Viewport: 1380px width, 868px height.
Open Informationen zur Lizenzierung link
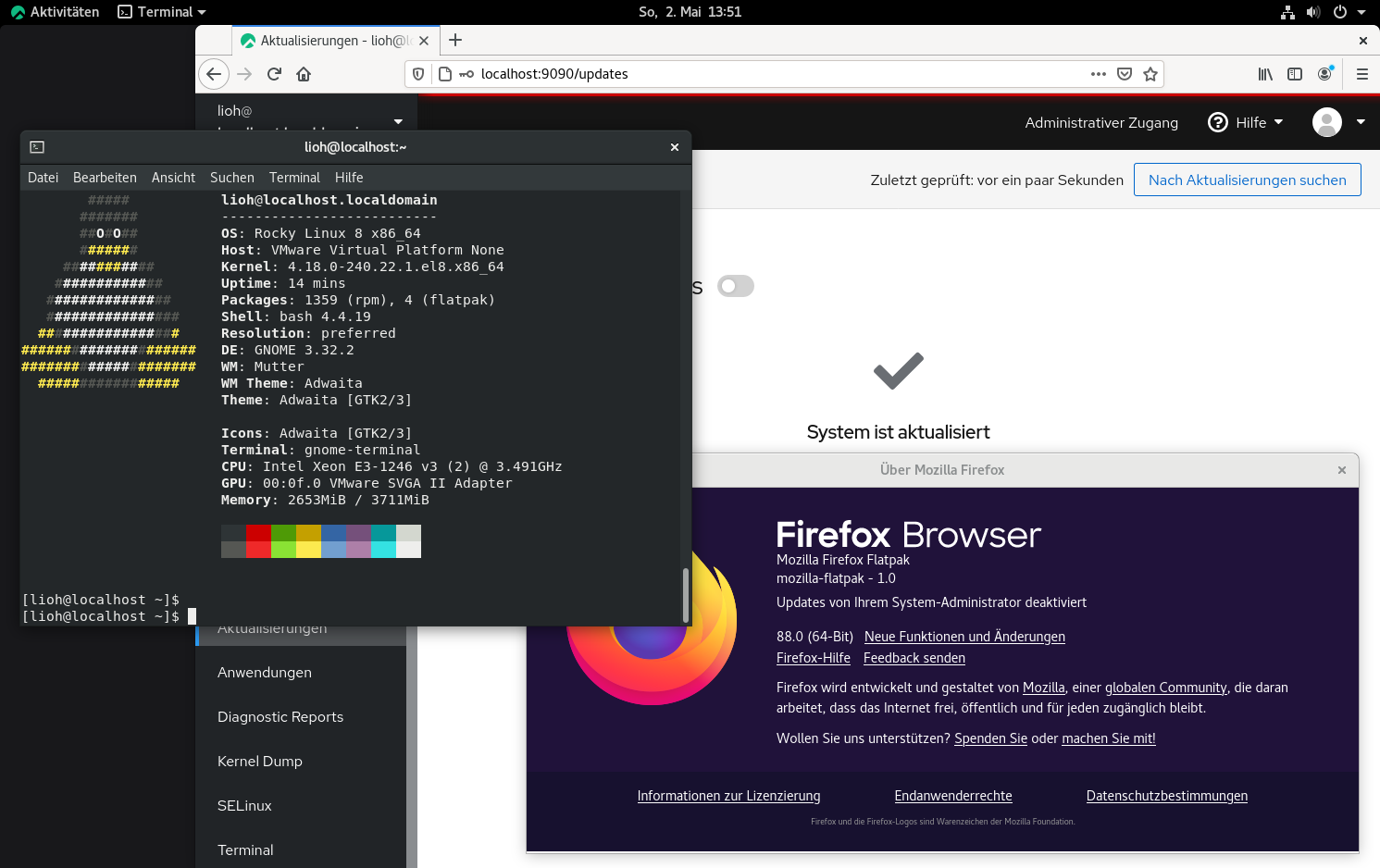point(728,796)
